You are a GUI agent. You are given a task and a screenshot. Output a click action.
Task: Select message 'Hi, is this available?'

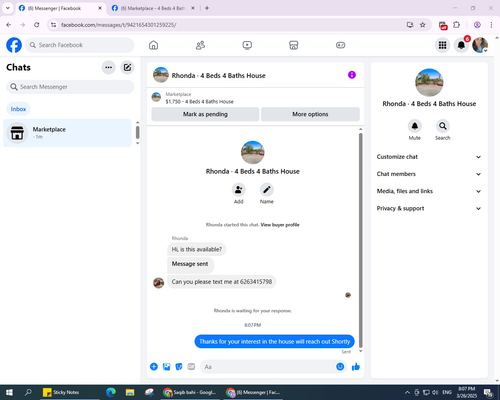pos(197,249)
